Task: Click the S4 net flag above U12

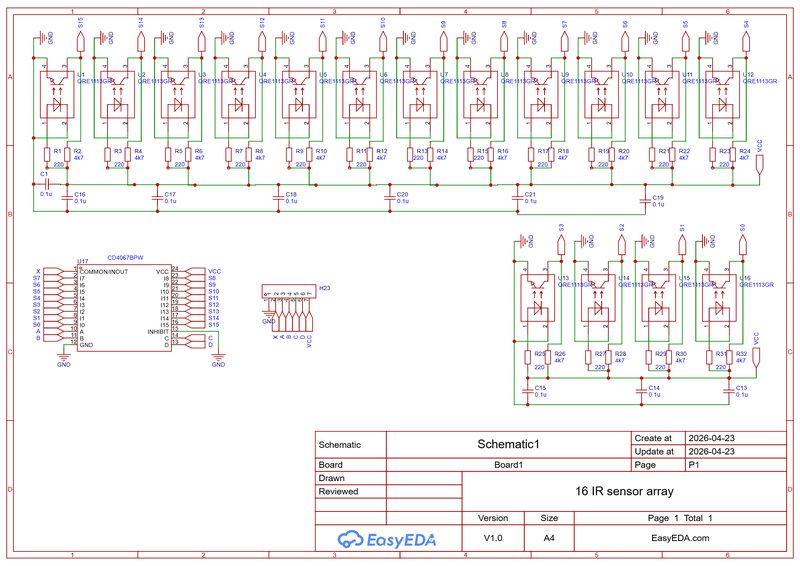Action: [746, 41]
